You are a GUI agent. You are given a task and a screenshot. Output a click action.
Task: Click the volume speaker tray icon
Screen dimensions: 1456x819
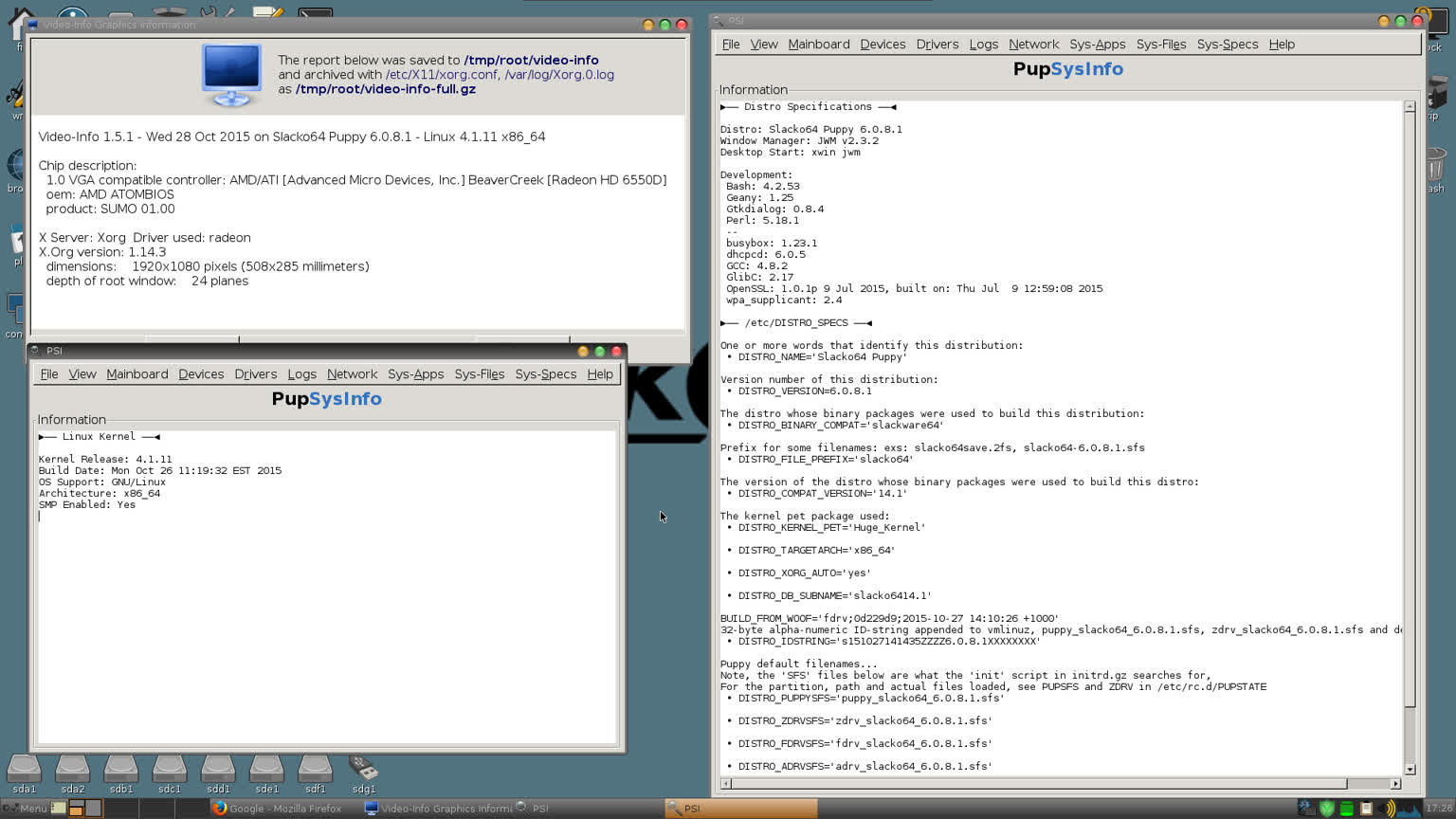click(x=1388, y=809)
